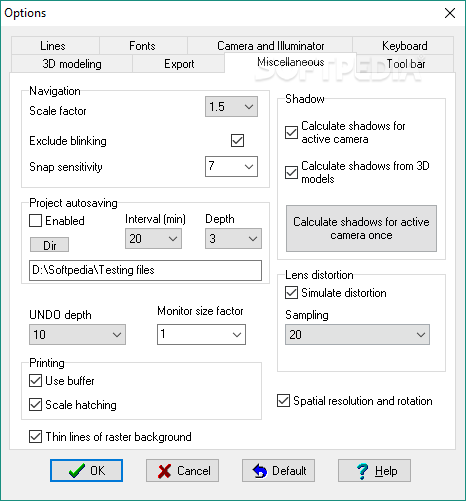Toggle Use buffer for printing

[35, 381]
